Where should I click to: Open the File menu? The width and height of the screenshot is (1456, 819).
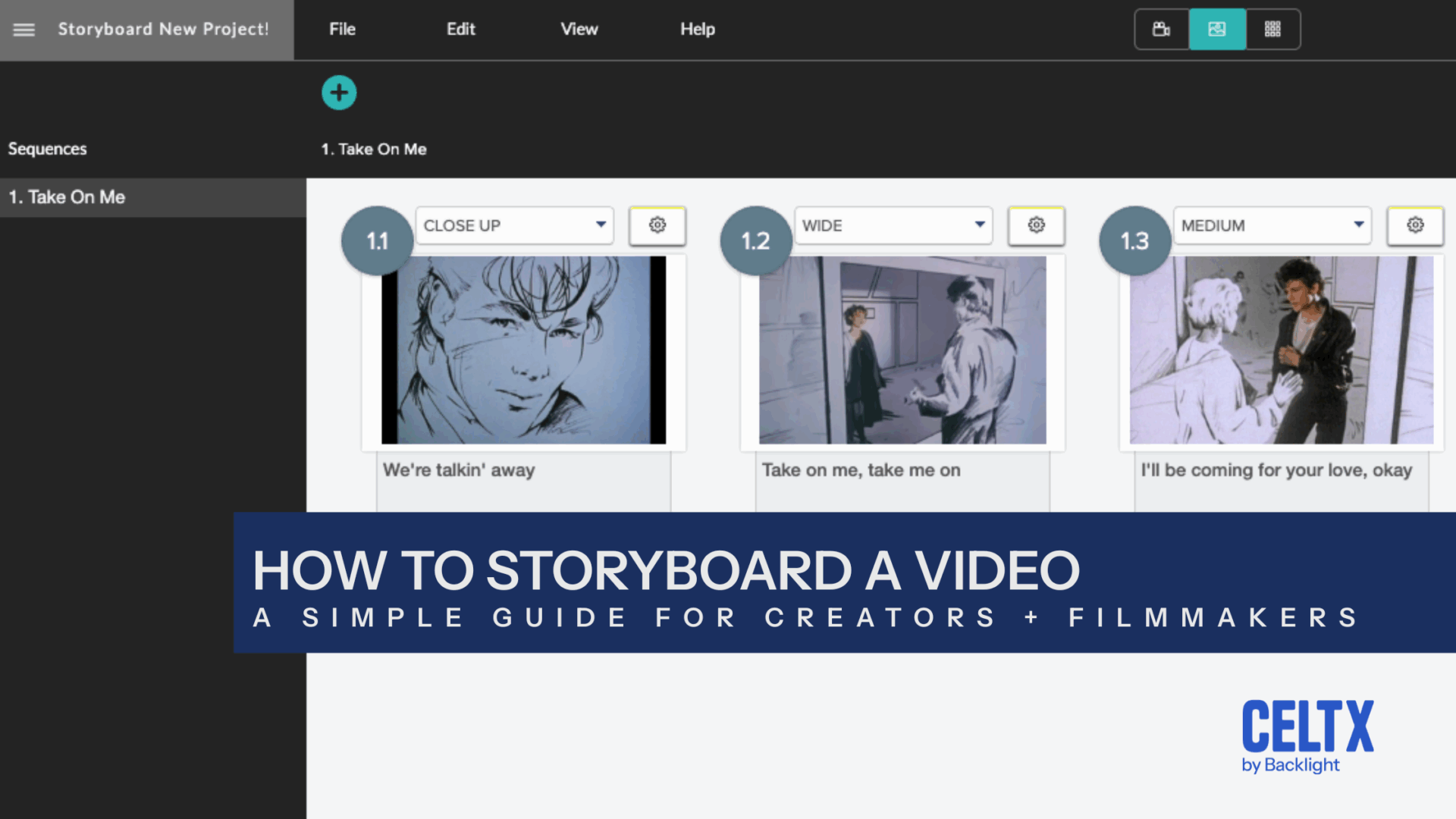[342, 29]
